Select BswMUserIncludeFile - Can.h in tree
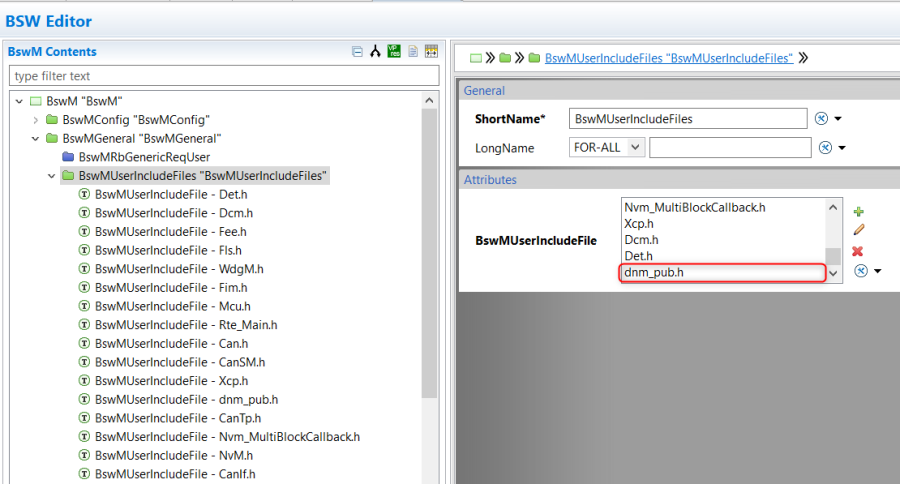Image resolution: width=900 pixels, height=484 pixels. (x=172, y=343)
